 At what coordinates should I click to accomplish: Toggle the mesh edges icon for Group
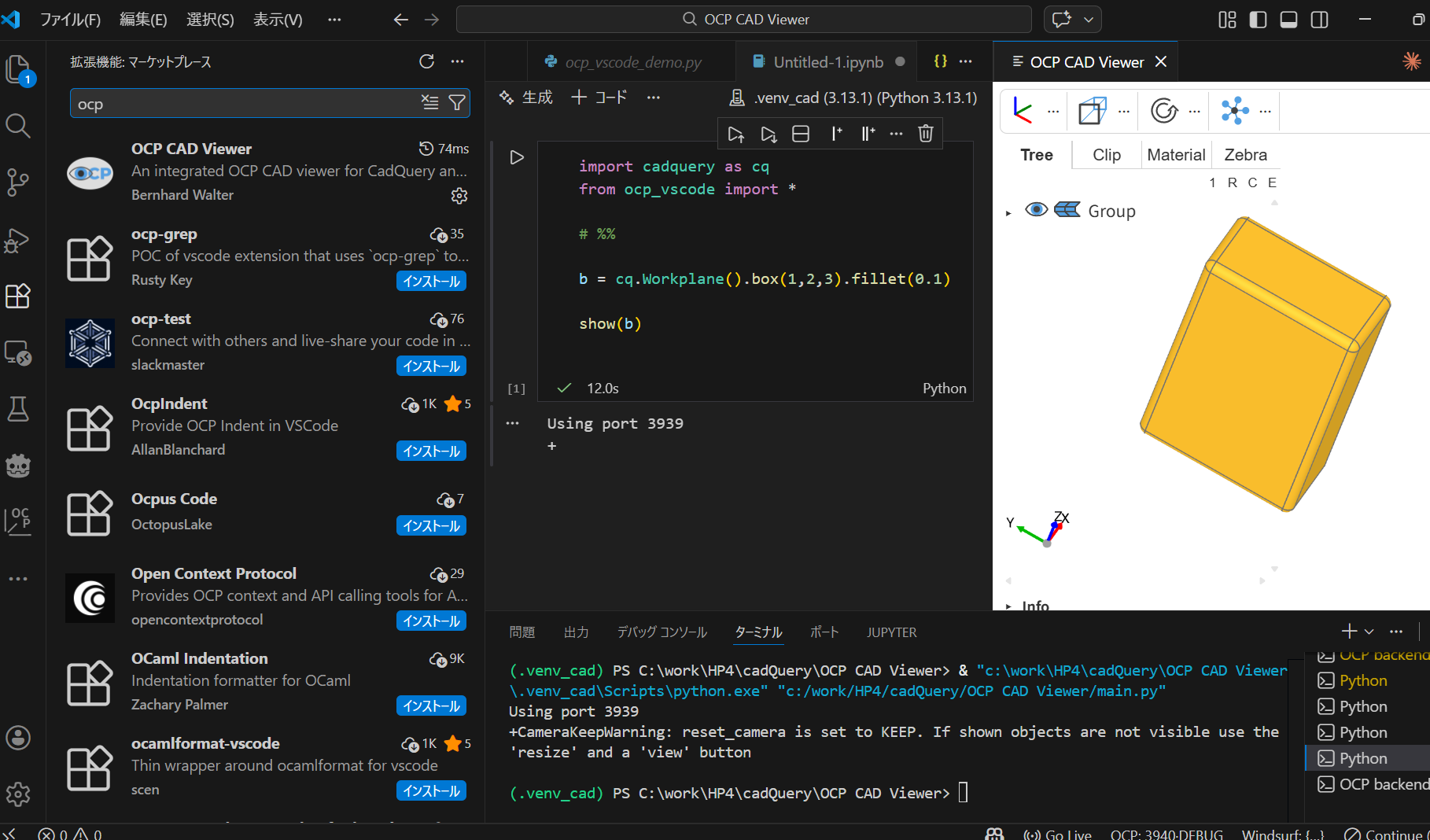pos(1067,210)
